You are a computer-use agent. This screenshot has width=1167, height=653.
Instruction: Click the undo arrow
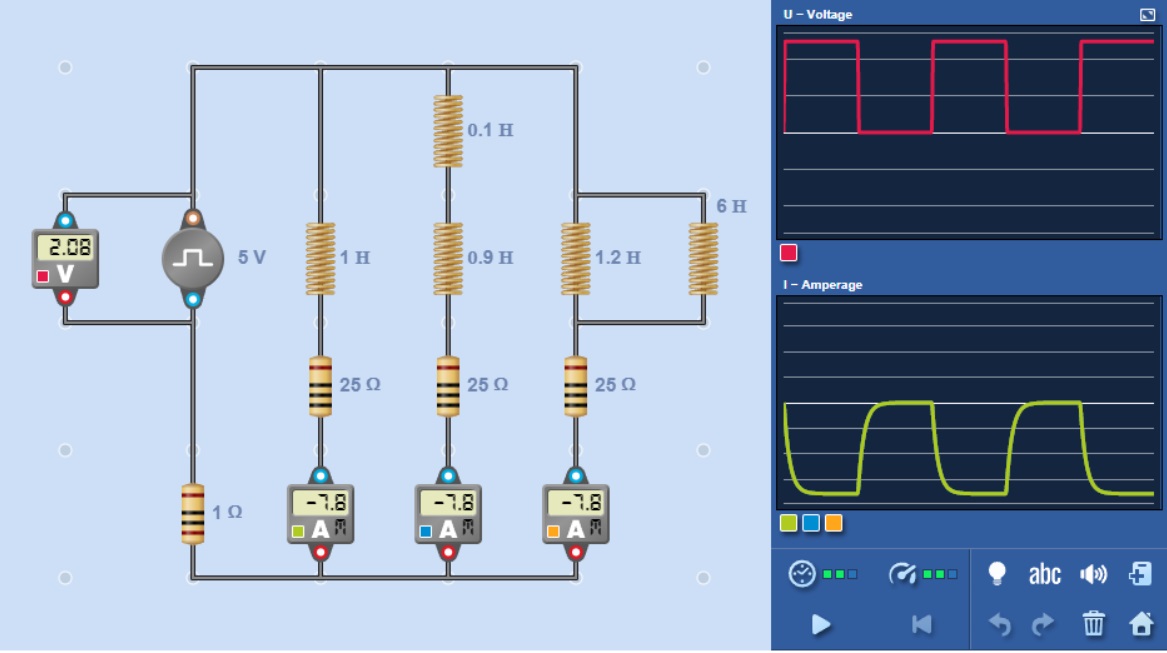coord(999,625)
